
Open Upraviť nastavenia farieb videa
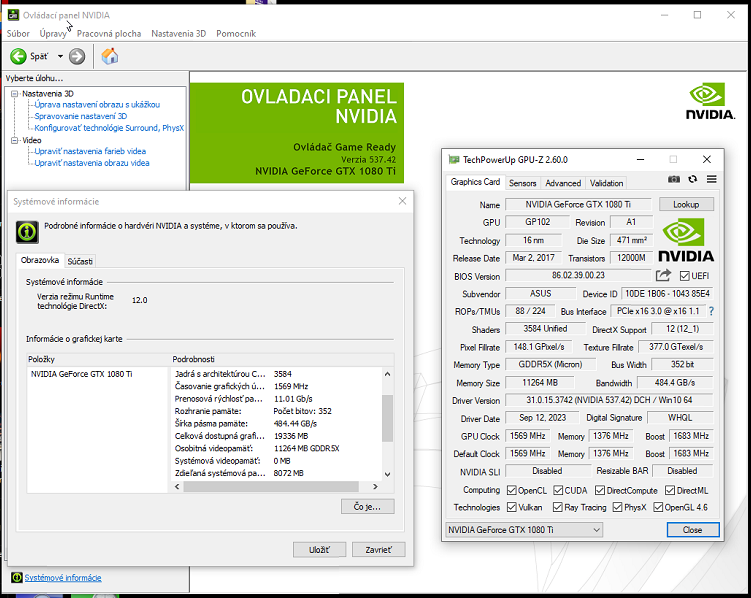point(90,151)
